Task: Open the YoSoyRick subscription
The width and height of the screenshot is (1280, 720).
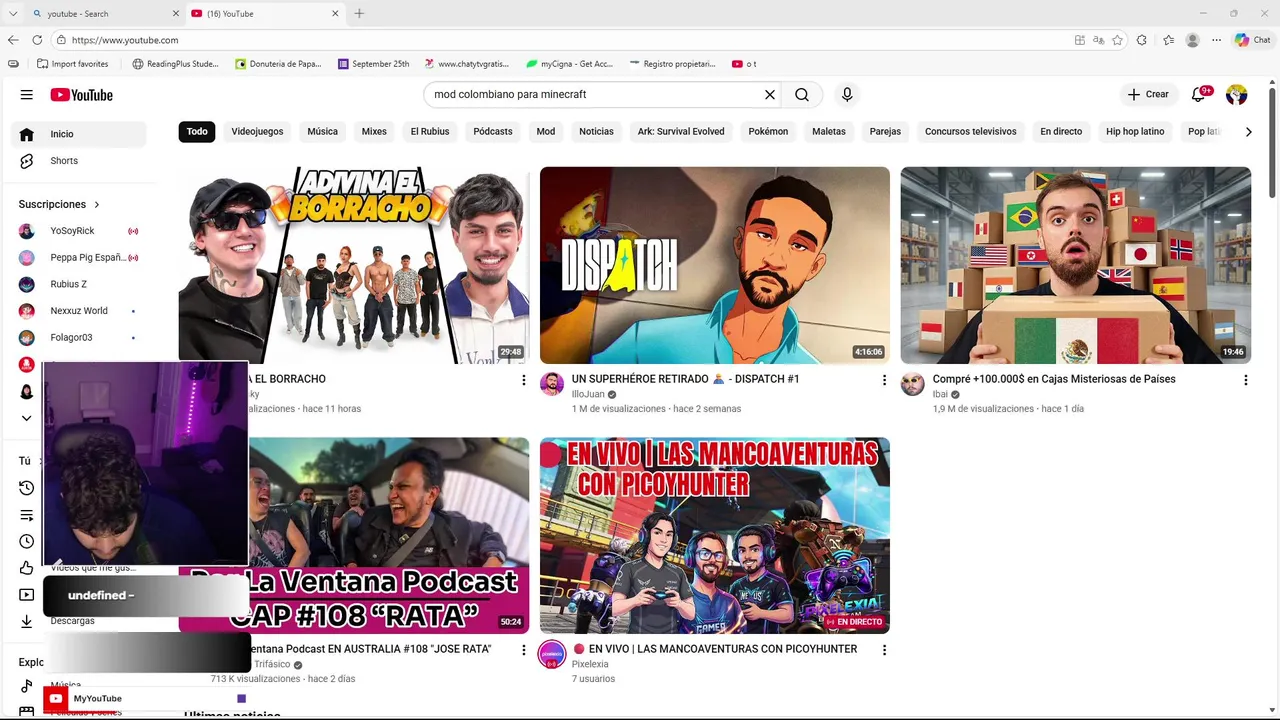Action: [x=79, y=231]
